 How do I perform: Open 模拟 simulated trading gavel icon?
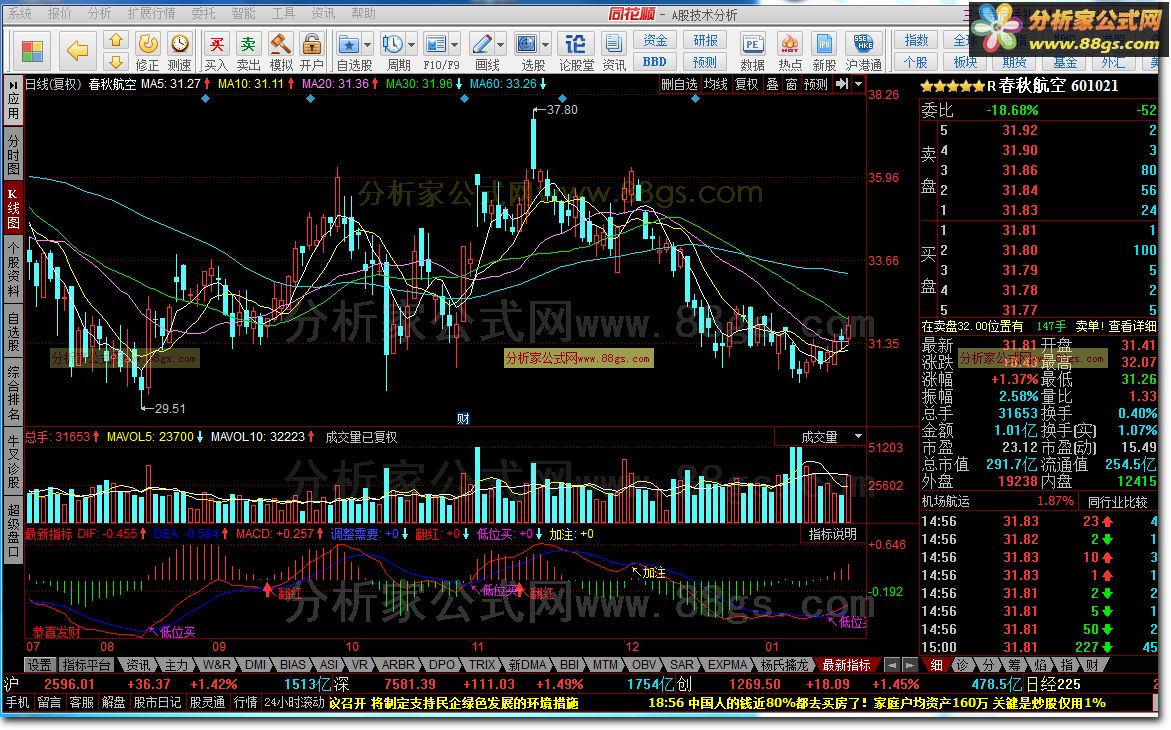(x=281, y=52)
